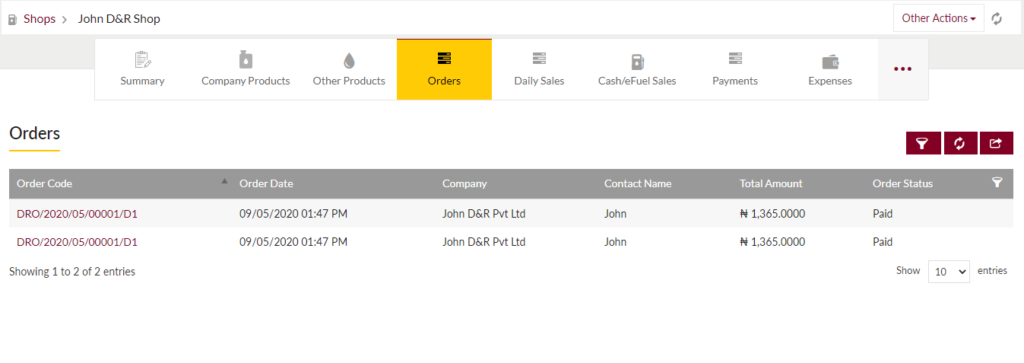Open the Expenses tab
Screen dimensions: 1024x363
point(830,69)
